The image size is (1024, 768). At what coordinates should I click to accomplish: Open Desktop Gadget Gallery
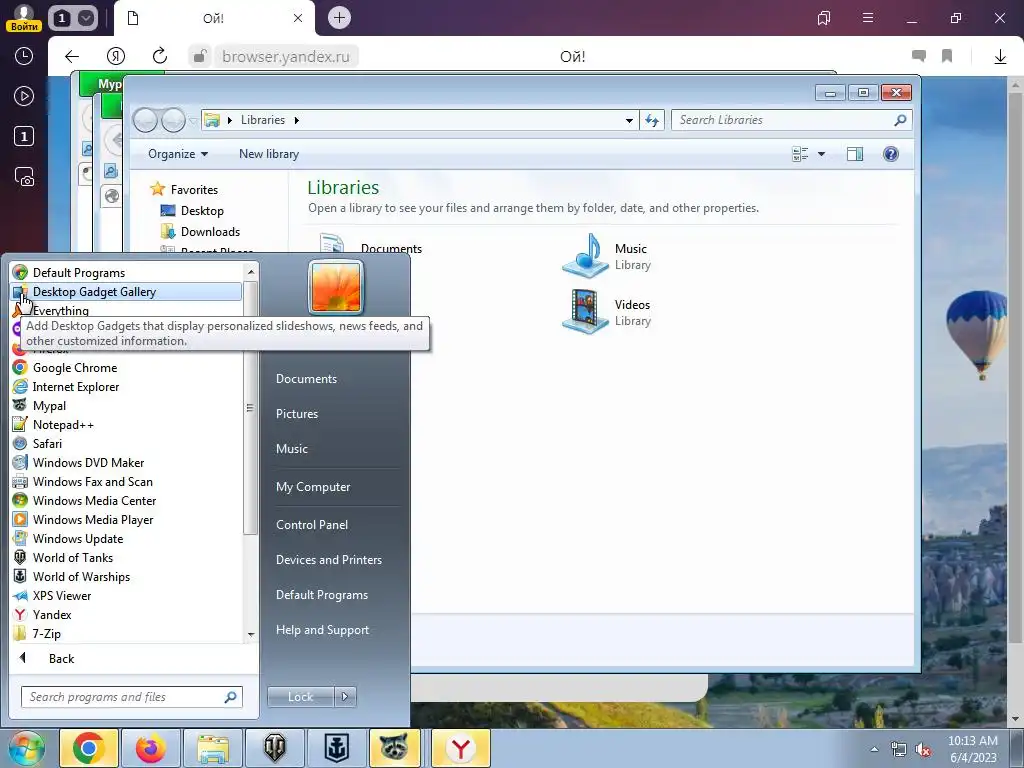(127, 292)
